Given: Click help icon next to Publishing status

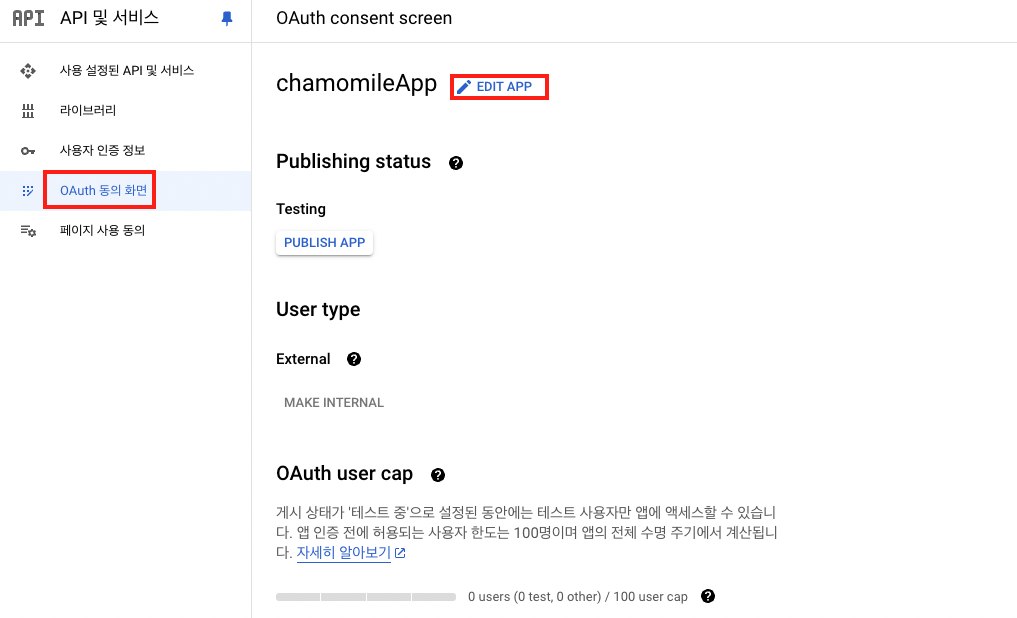Looking at the screenshot, I should point(456,163).
